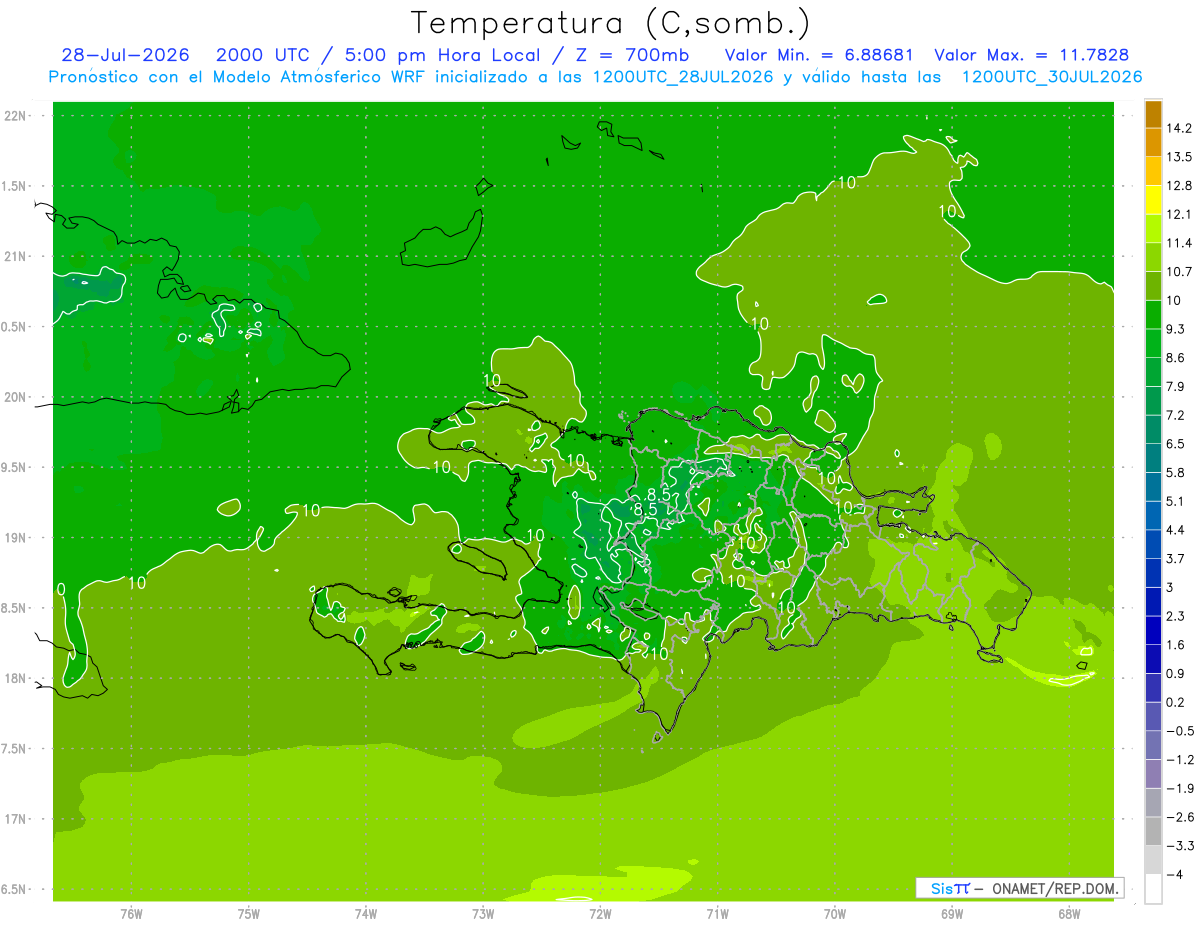Screen dimensions: 1200x927
Task: Click the "73W" longitude axis label
Action: click(483, 913)
